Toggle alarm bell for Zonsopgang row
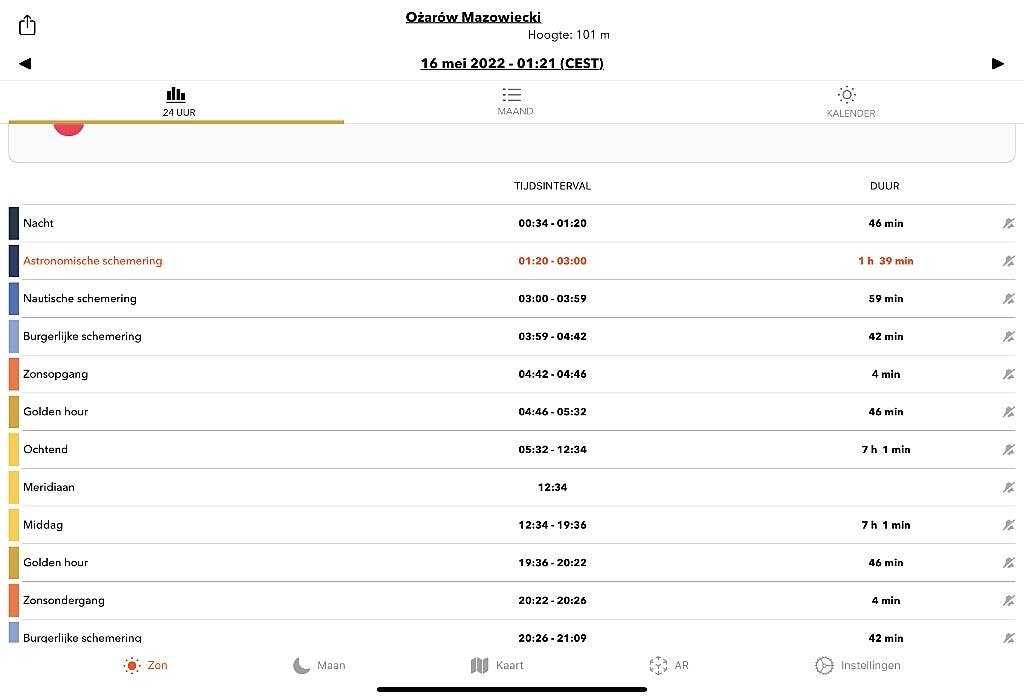1024x697 pixels. click(x=1008, y=374)
